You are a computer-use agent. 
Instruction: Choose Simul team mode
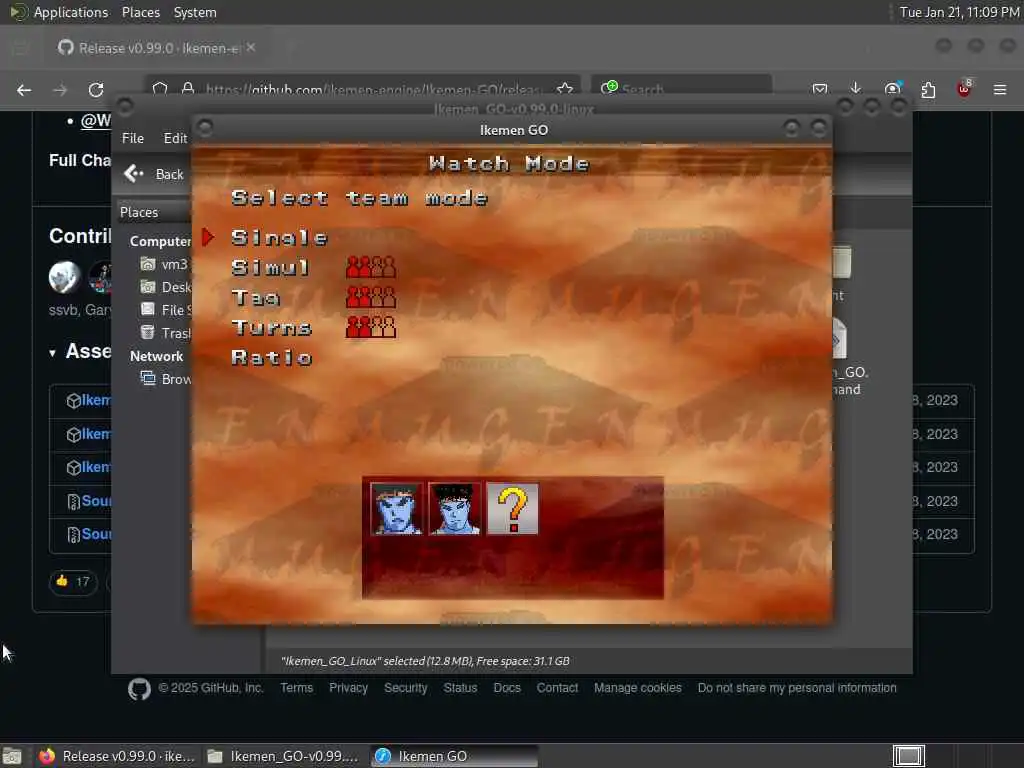pos(270,268)
